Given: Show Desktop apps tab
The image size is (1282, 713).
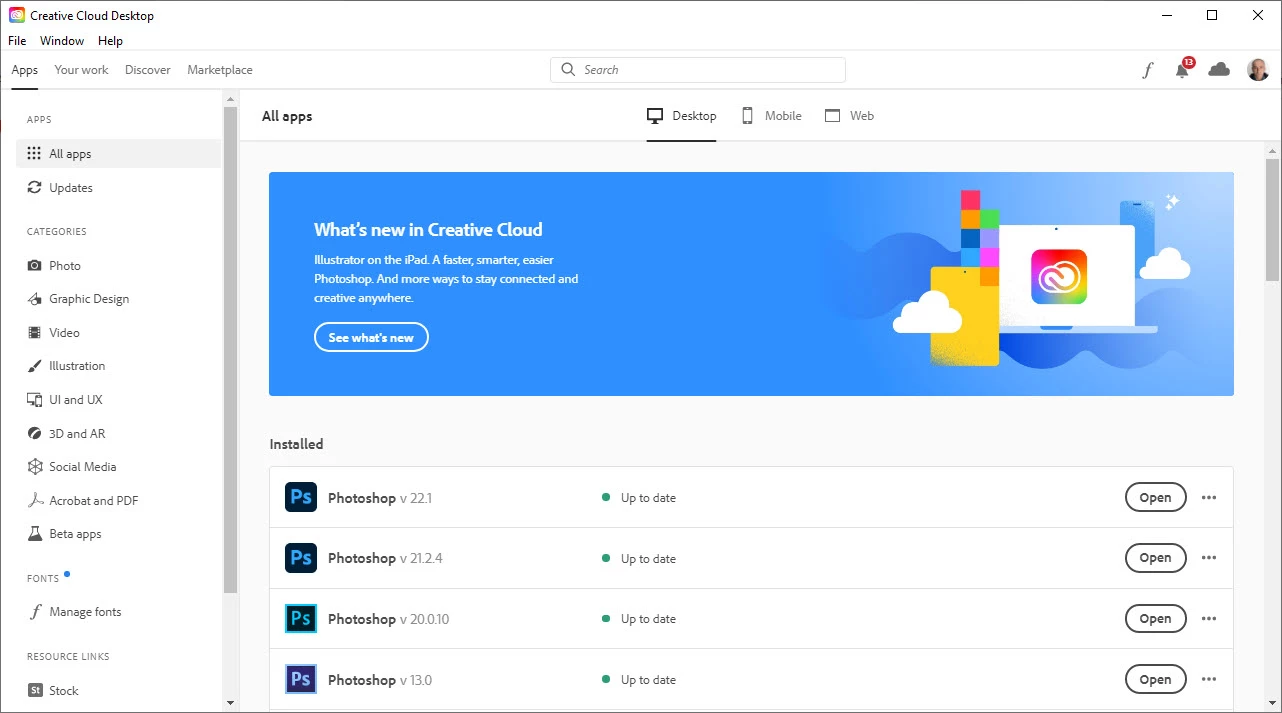Looking at the screenshot, I should [x=682, y=116].
